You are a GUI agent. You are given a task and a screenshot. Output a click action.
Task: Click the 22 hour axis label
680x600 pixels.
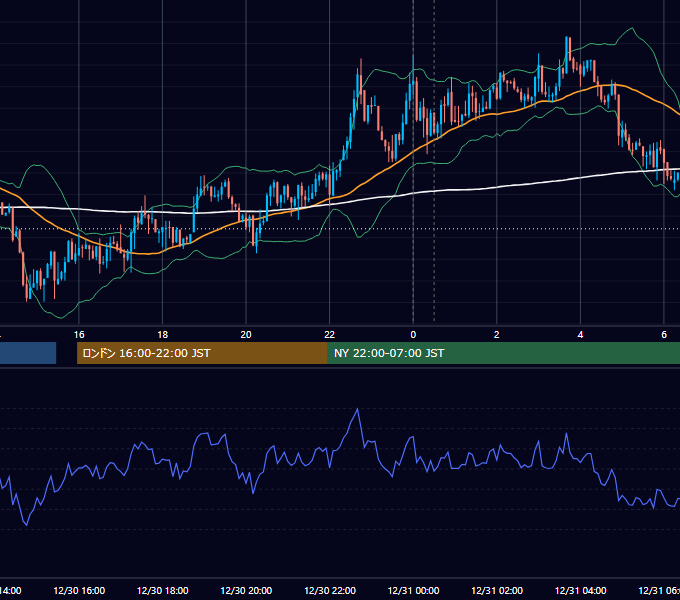point(330,335)
